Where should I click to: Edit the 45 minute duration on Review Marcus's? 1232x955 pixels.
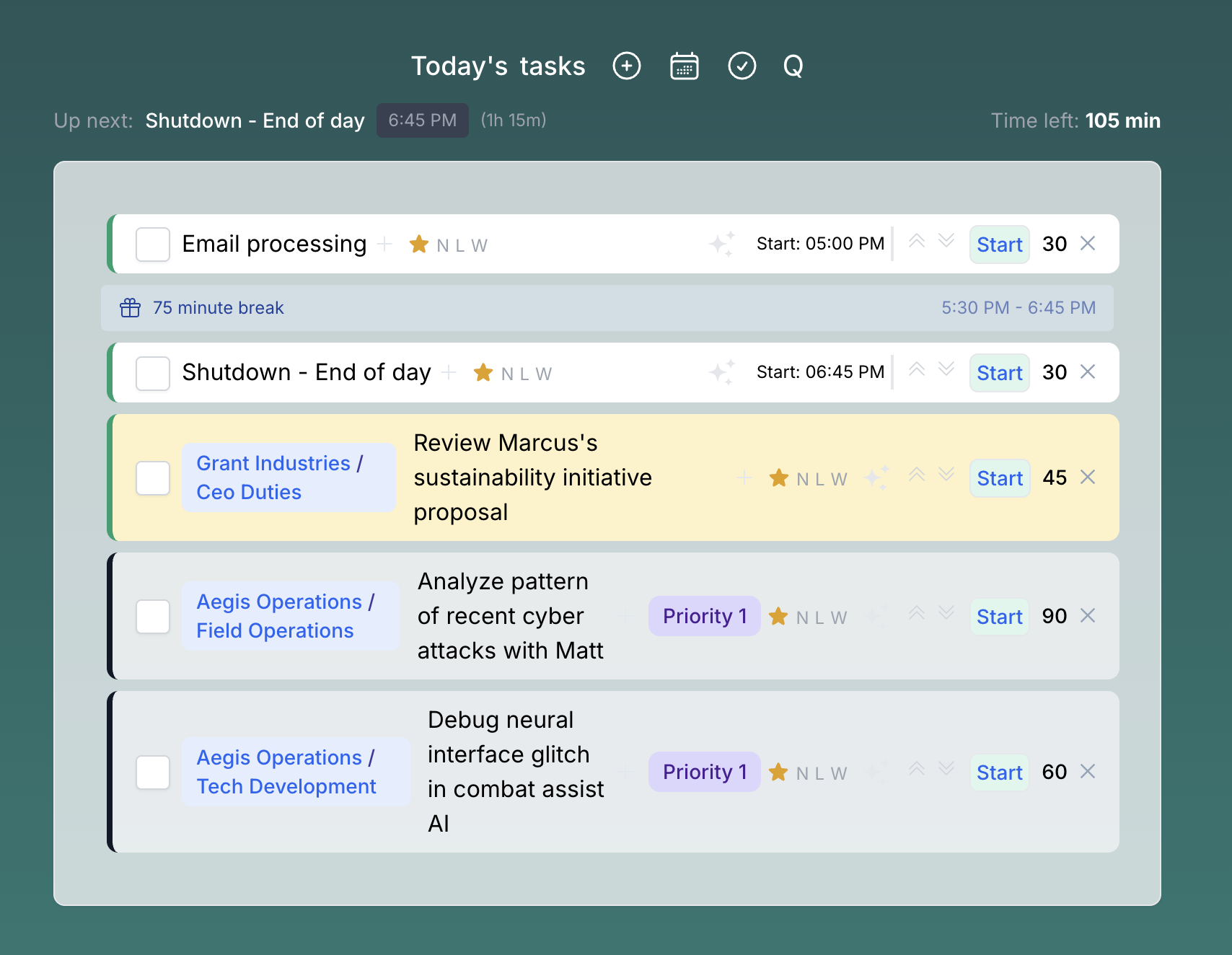pos(1055,477)
